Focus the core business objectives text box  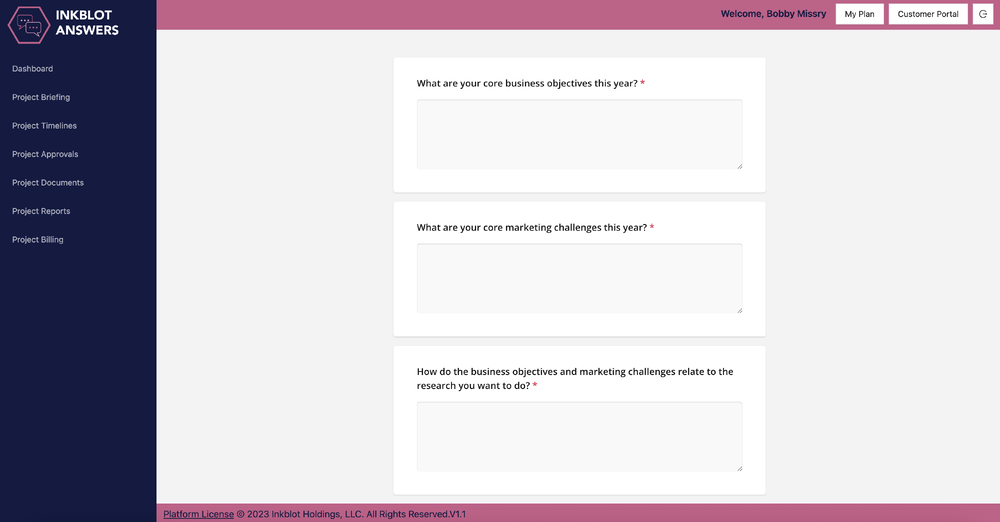coord(579,134)
